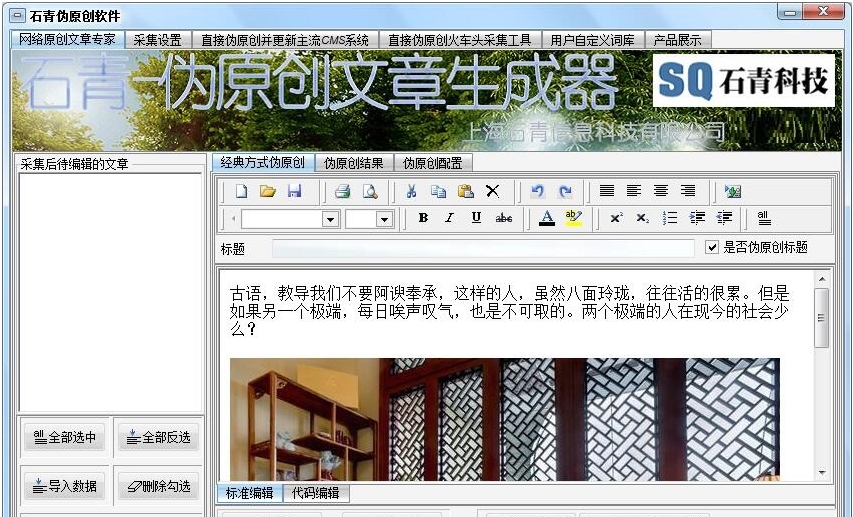This screenshot has height=517, width=853.
Task: Switch to 代码编辑 mode tab
Action: click(316, 493)
